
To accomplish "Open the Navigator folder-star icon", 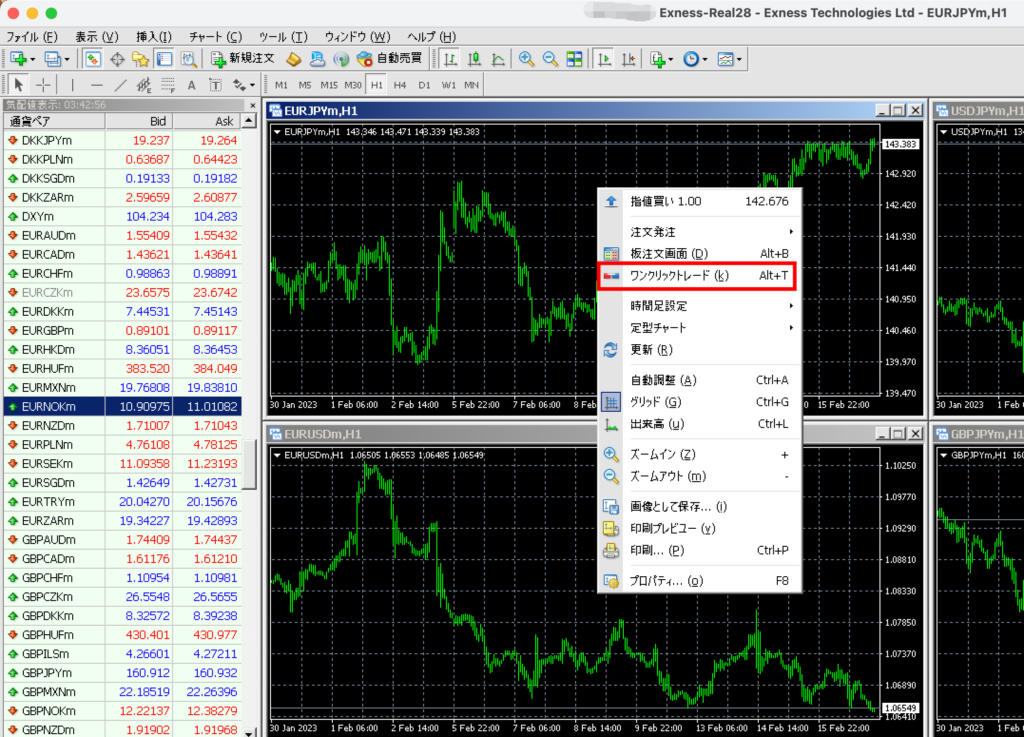I will [x=140, y=59].
